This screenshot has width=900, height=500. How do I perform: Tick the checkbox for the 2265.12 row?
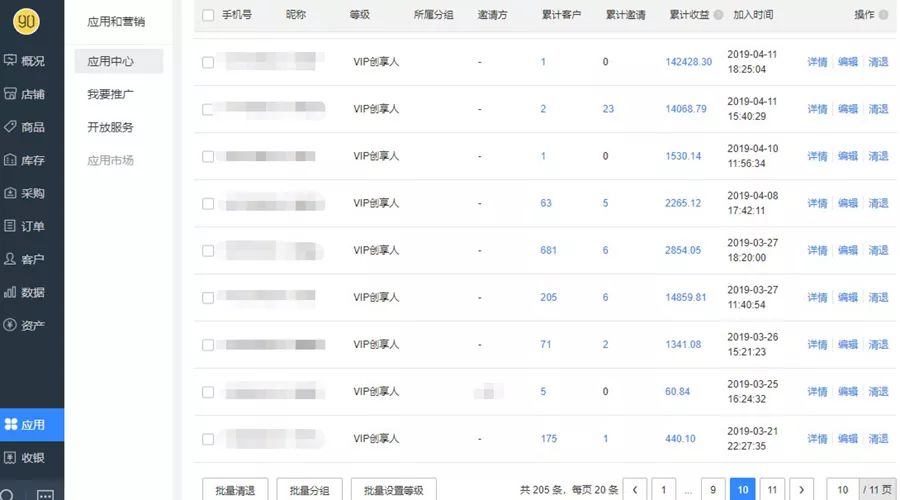click(x=208, y=203)
